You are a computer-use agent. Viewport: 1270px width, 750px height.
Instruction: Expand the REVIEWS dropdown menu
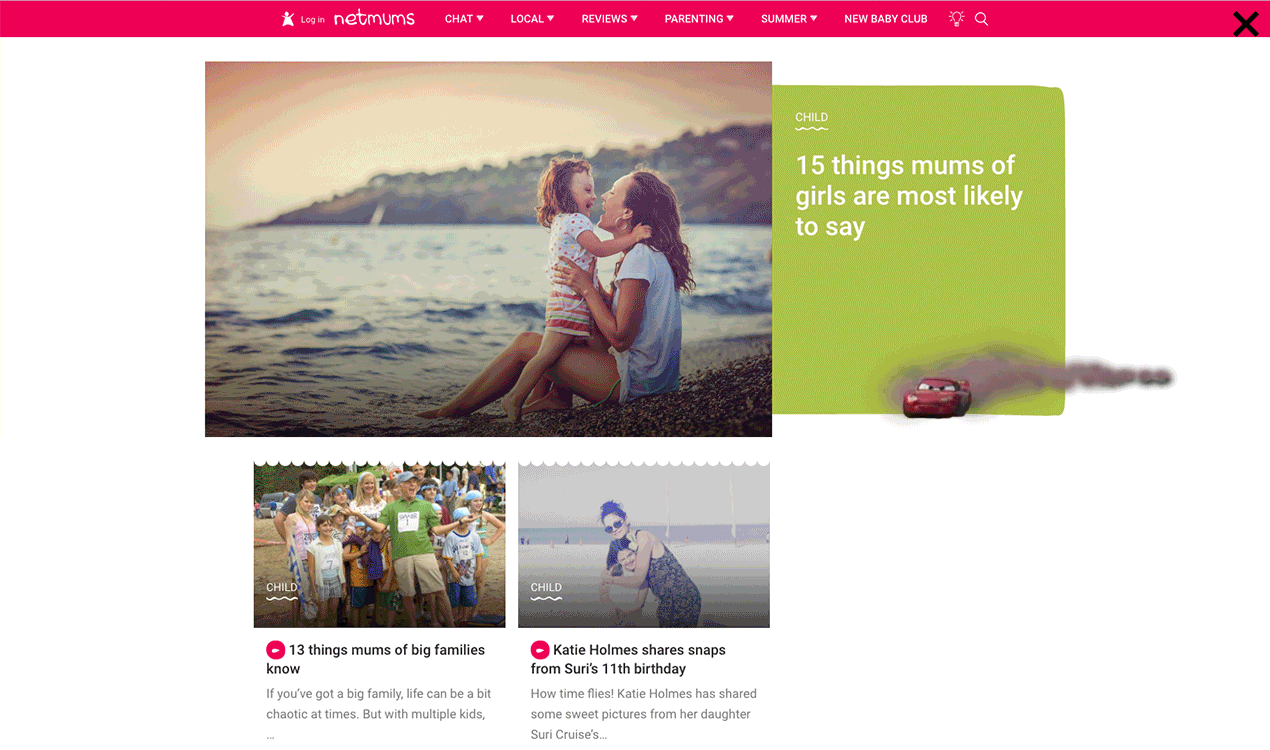click(x=609, y=19)
